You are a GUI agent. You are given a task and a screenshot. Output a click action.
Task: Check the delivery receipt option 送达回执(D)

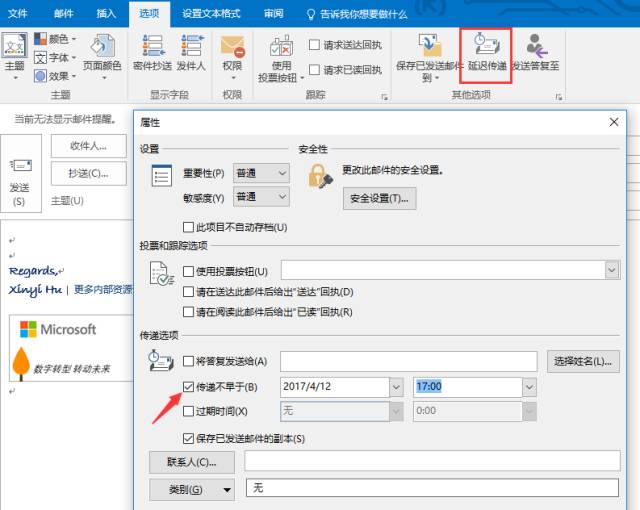pos(188,292)
